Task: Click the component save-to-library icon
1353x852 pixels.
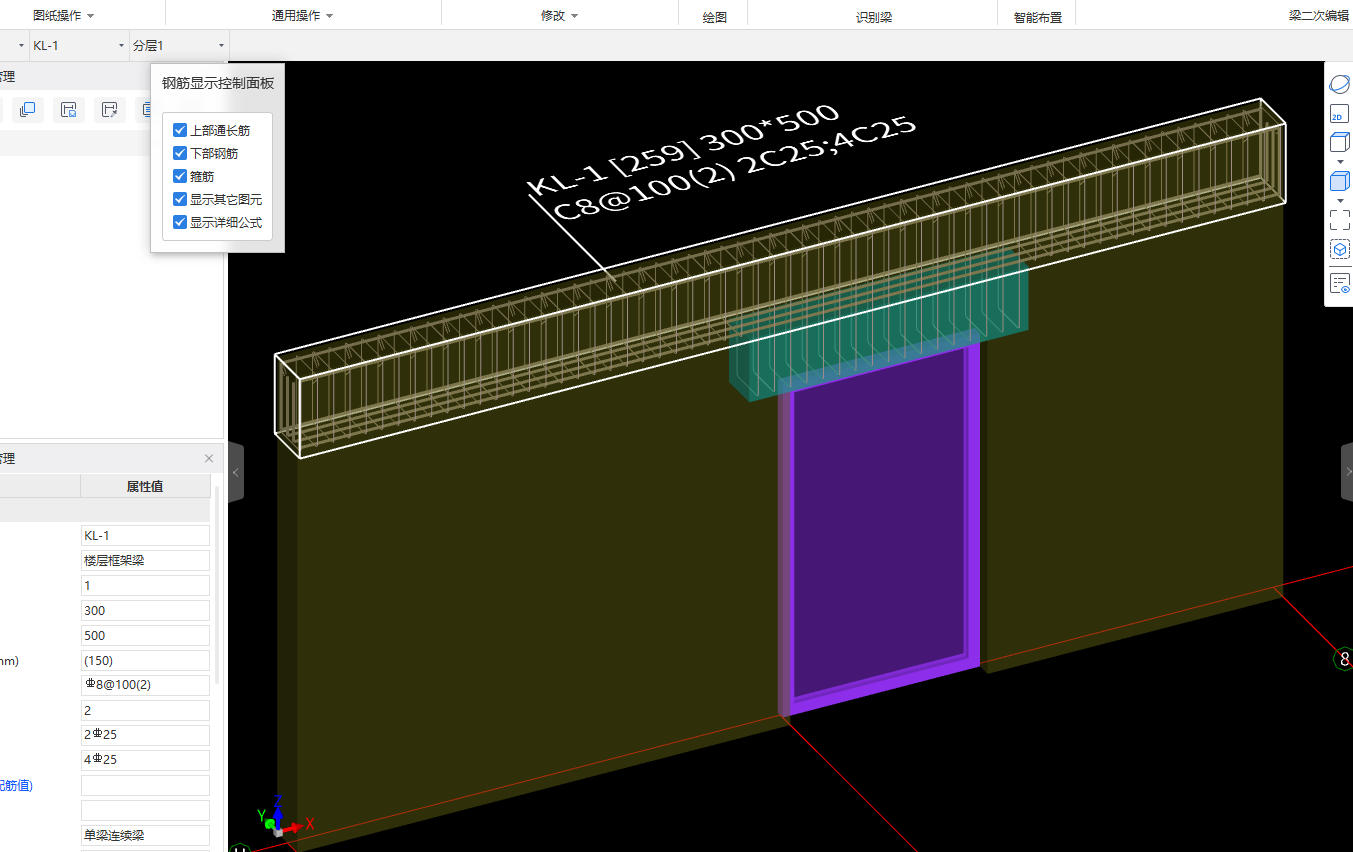Action: pos(69,110)
